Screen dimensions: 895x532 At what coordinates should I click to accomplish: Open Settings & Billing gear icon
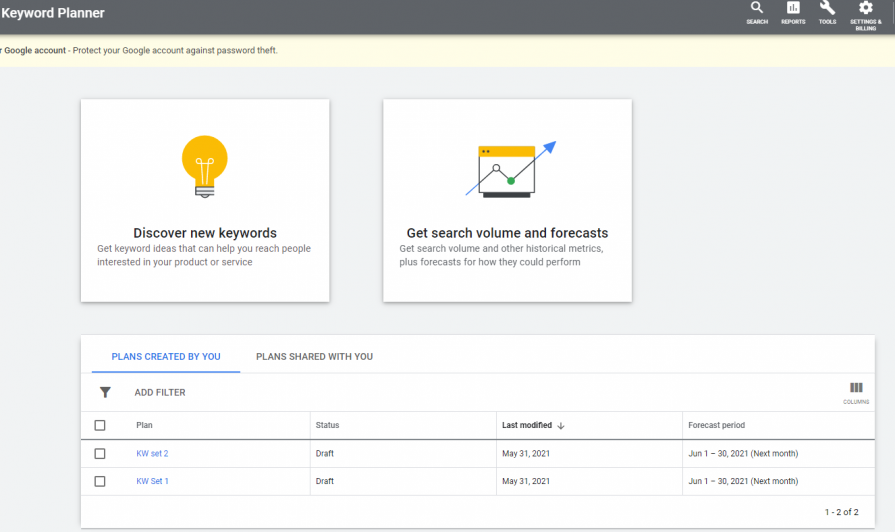pos(865,8)
